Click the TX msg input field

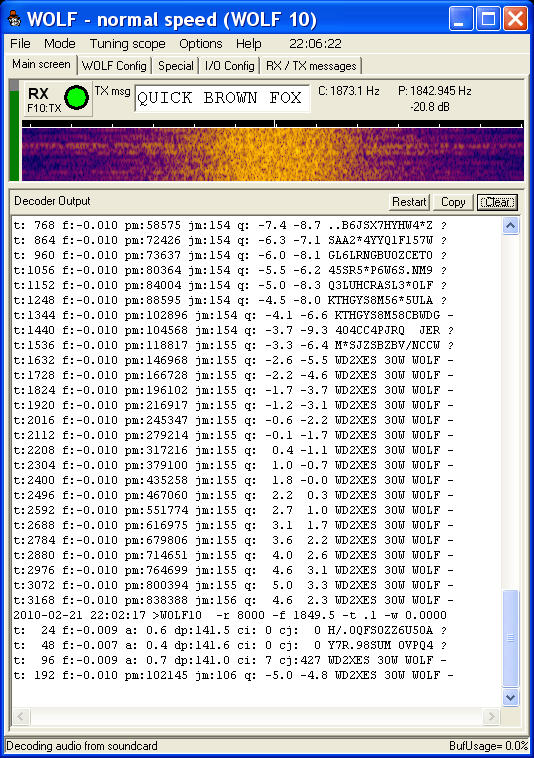pos(222,99)
